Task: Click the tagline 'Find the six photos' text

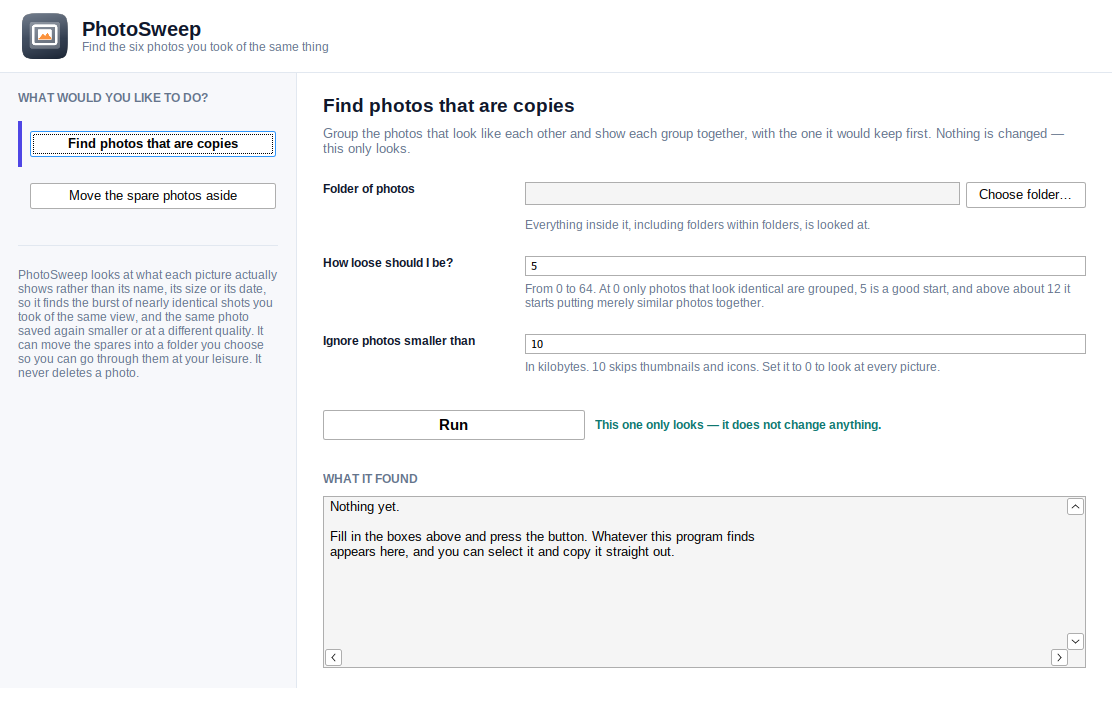Action: (x=205, y=47)
